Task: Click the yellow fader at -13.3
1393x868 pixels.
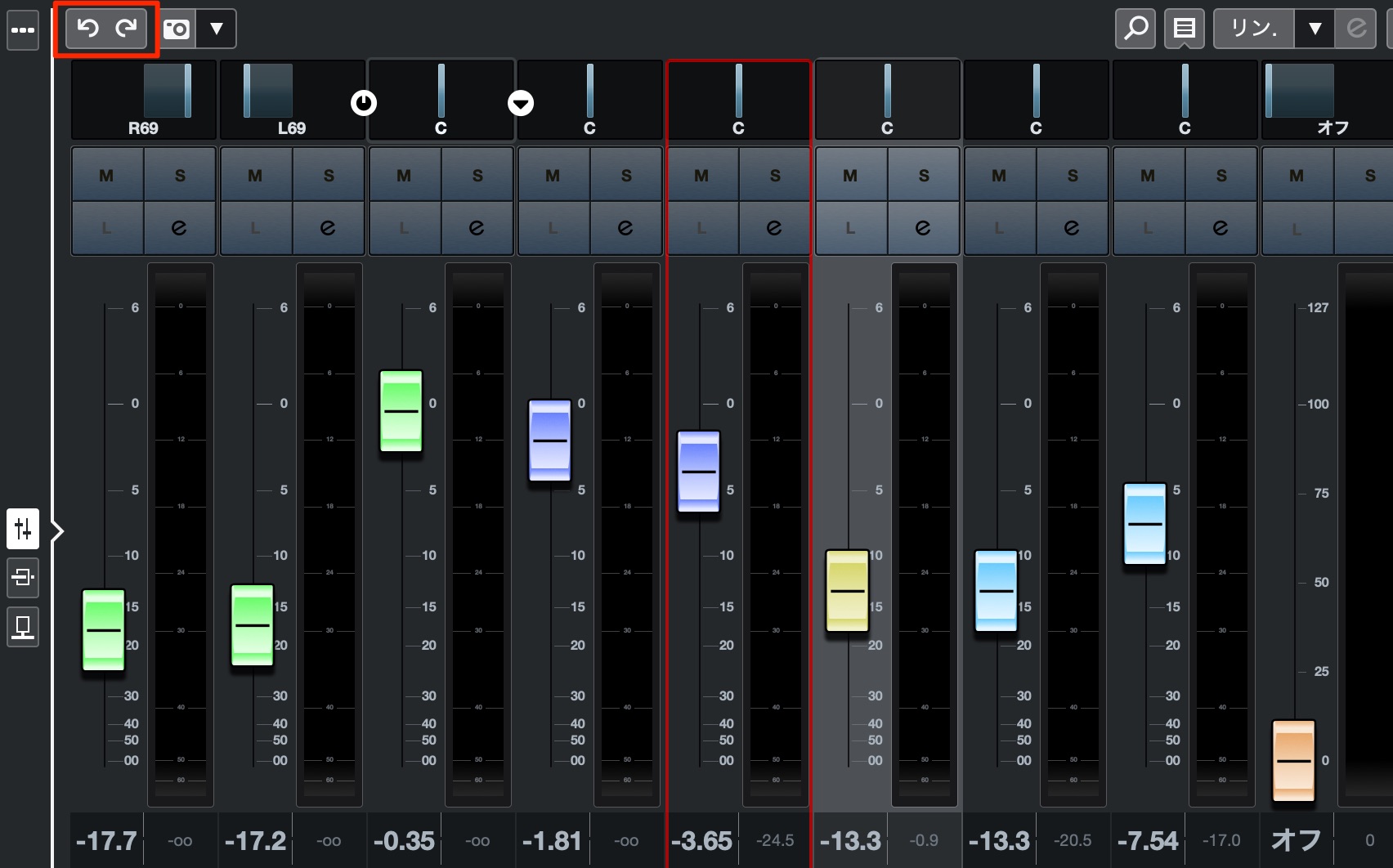Action: 848,590
